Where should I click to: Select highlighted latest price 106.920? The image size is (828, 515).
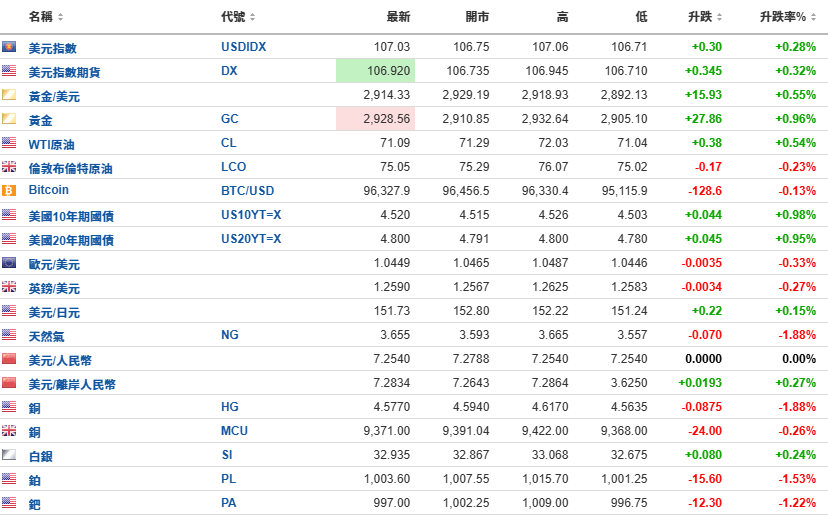pos(375,71)
